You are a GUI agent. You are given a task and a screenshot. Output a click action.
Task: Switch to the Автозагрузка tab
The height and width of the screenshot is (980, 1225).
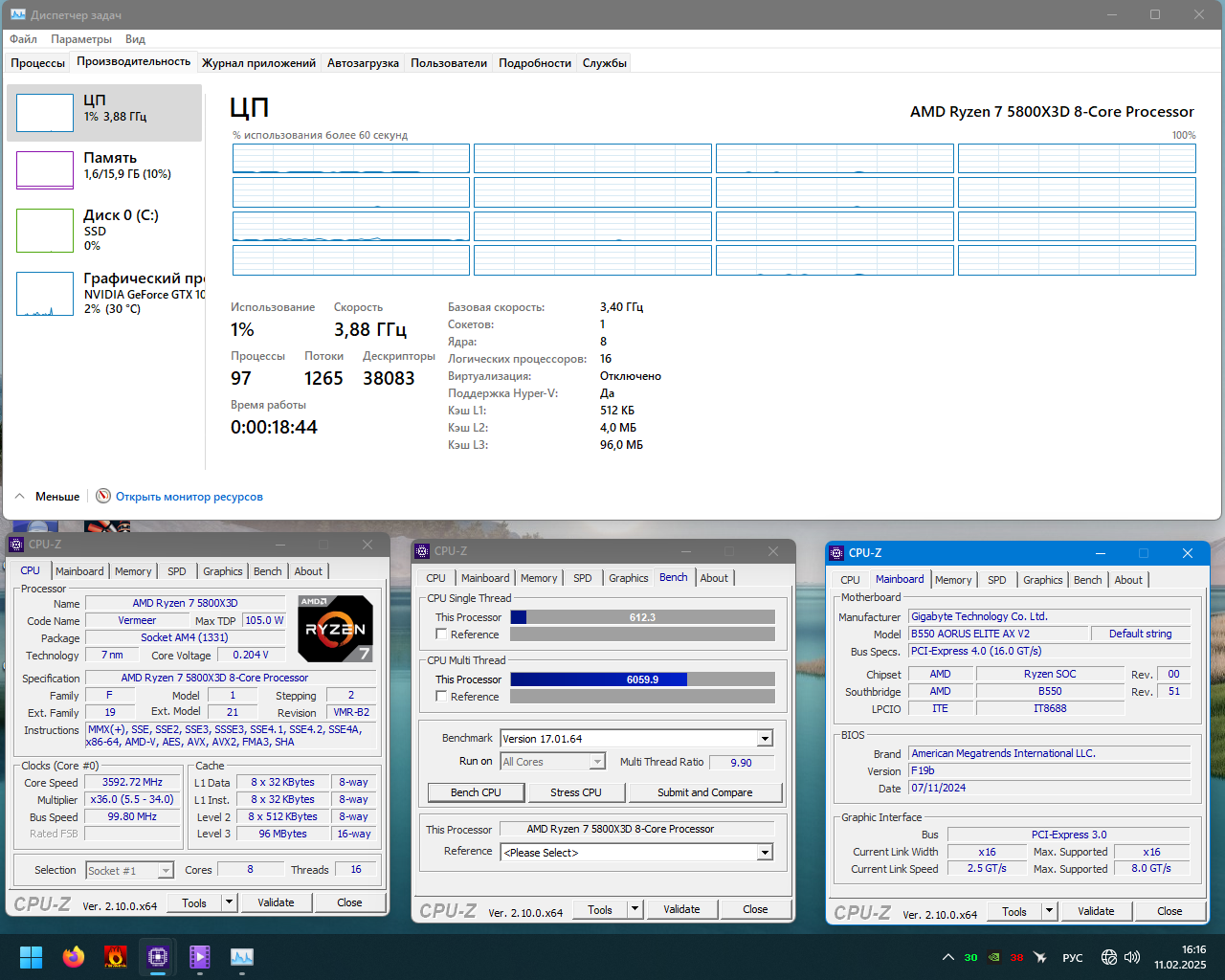pos(363,63)
